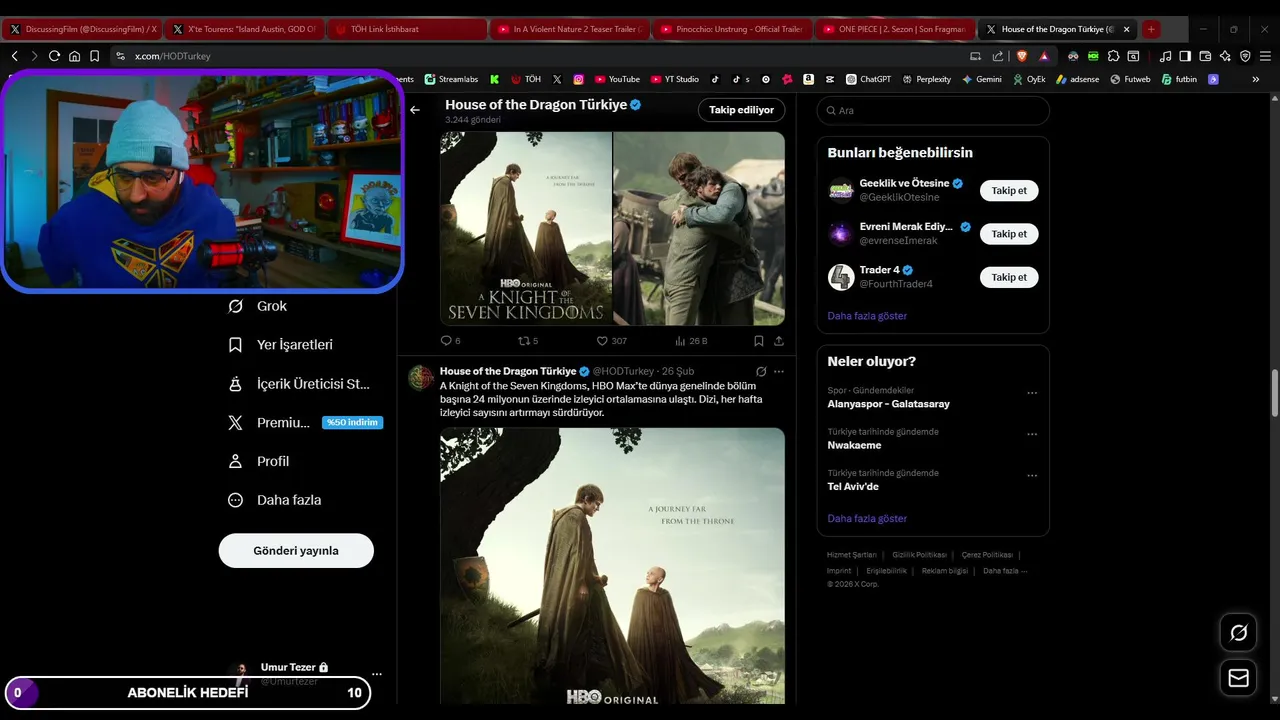Open İçerik Üreticisi Stüdyosu sidebar item

[x=299, y=384]
